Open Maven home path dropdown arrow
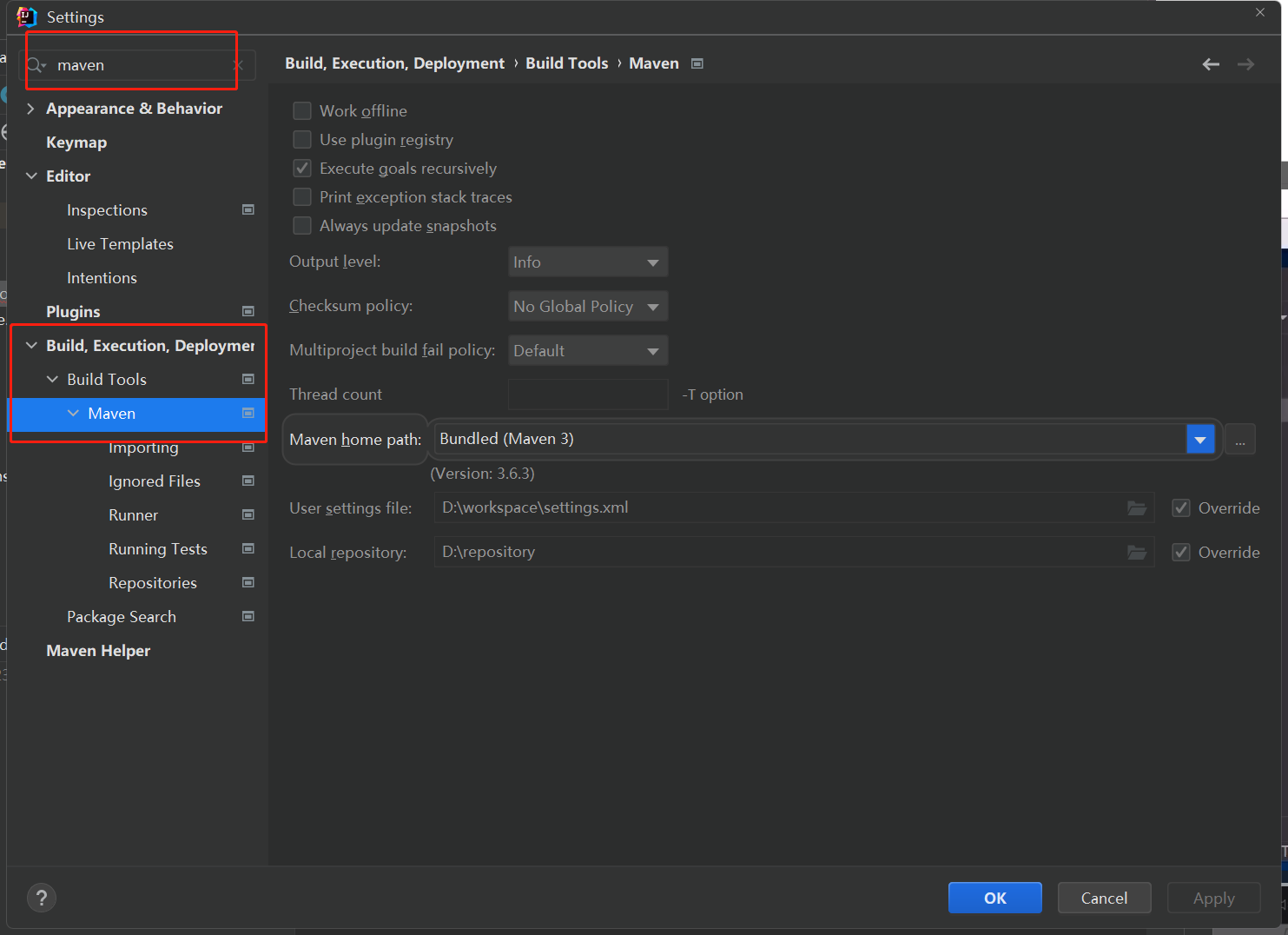 (x=1200, y=440)
